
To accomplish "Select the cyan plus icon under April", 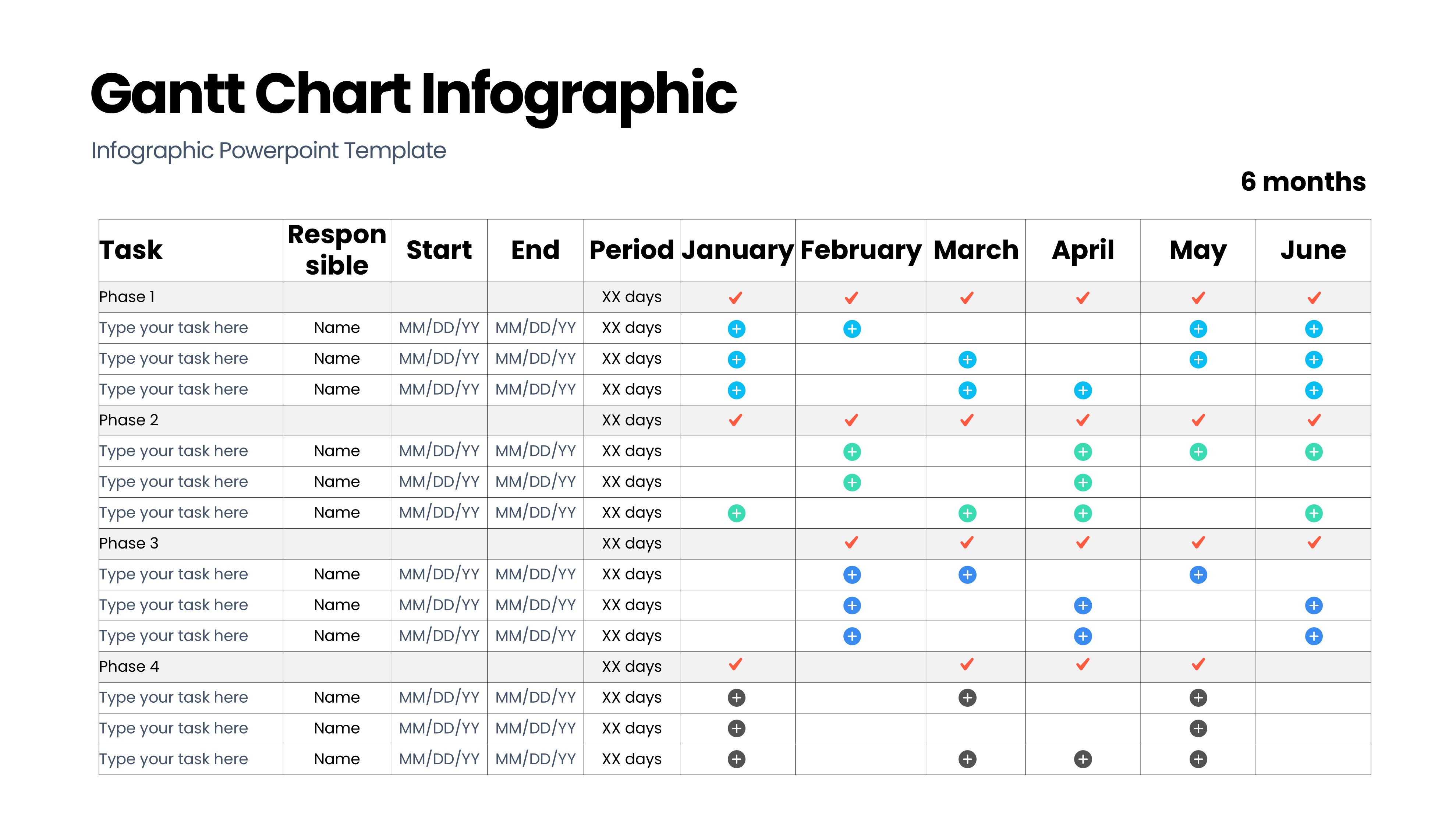I will (1083, 390).
